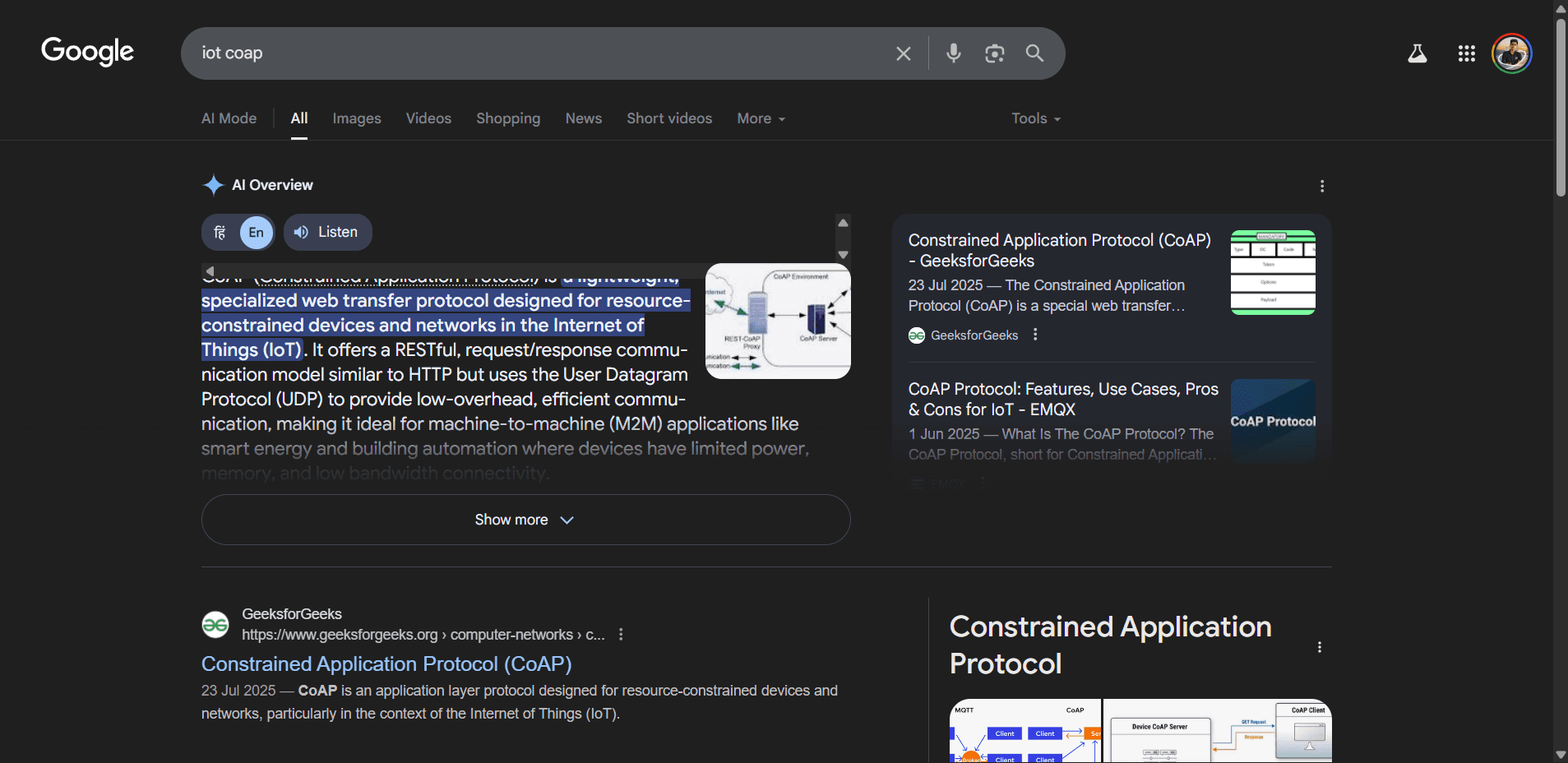1568x763 pixels.
Task: Click the AI Overview sparkle icon
Action: click(213, 185)
